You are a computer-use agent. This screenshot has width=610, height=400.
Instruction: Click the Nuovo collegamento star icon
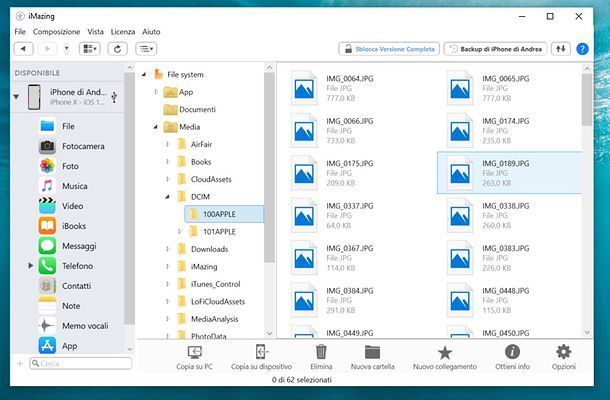[445, 352]
